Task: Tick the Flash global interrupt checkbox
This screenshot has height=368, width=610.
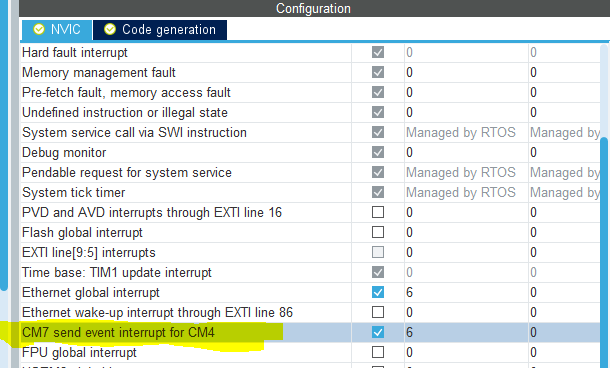Action: (378, 232)
